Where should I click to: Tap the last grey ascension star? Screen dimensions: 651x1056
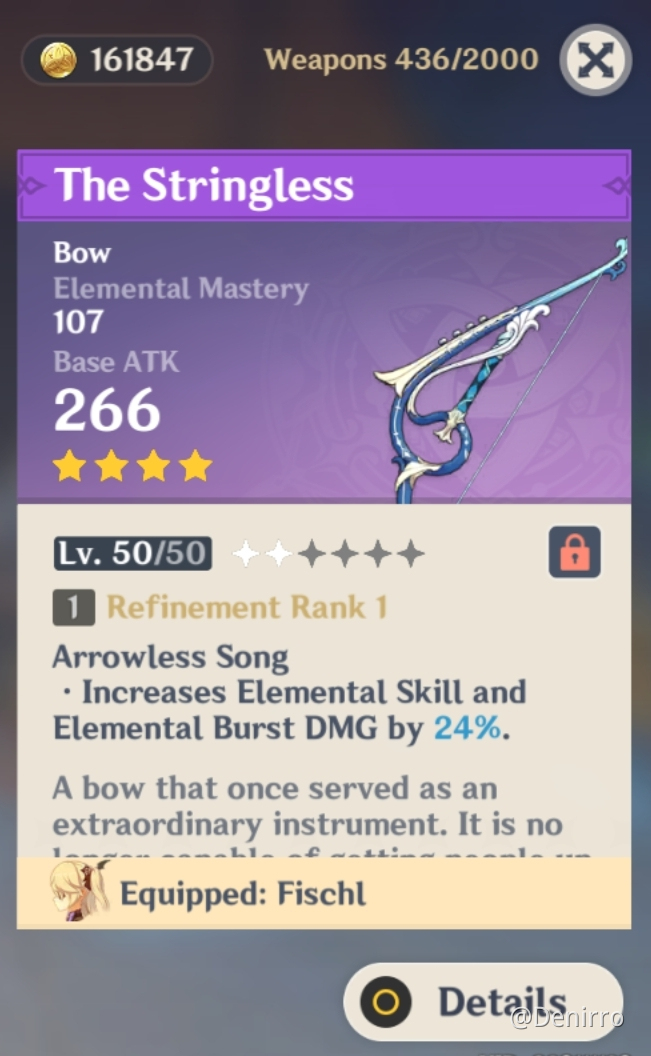click(410, 554)
